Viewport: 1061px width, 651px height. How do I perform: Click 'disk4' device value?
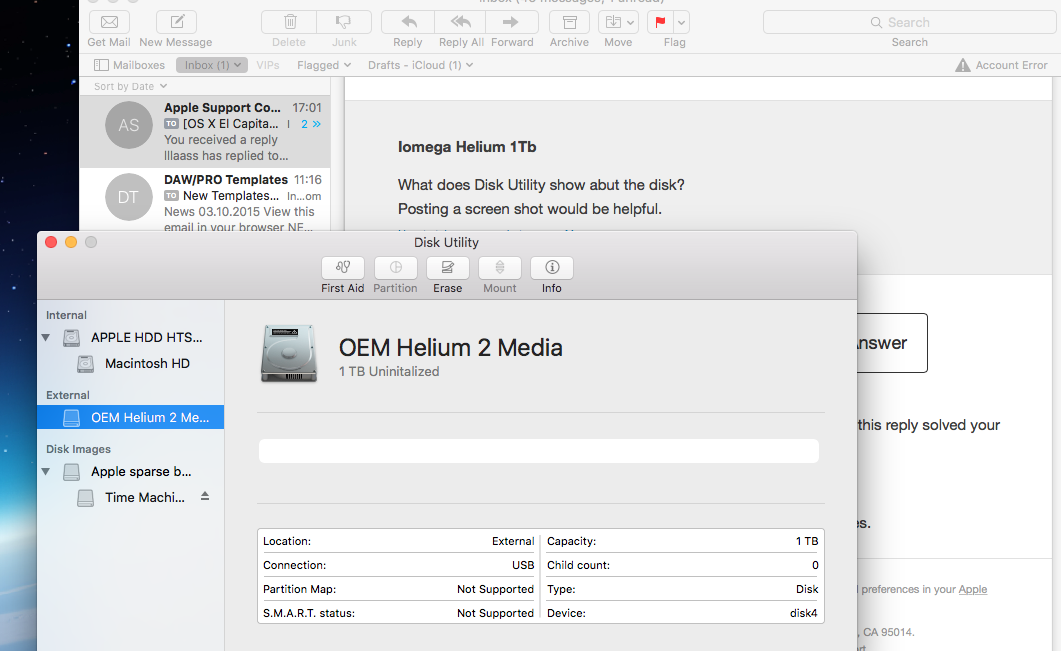pyautogui.click(x=803, y=613)
